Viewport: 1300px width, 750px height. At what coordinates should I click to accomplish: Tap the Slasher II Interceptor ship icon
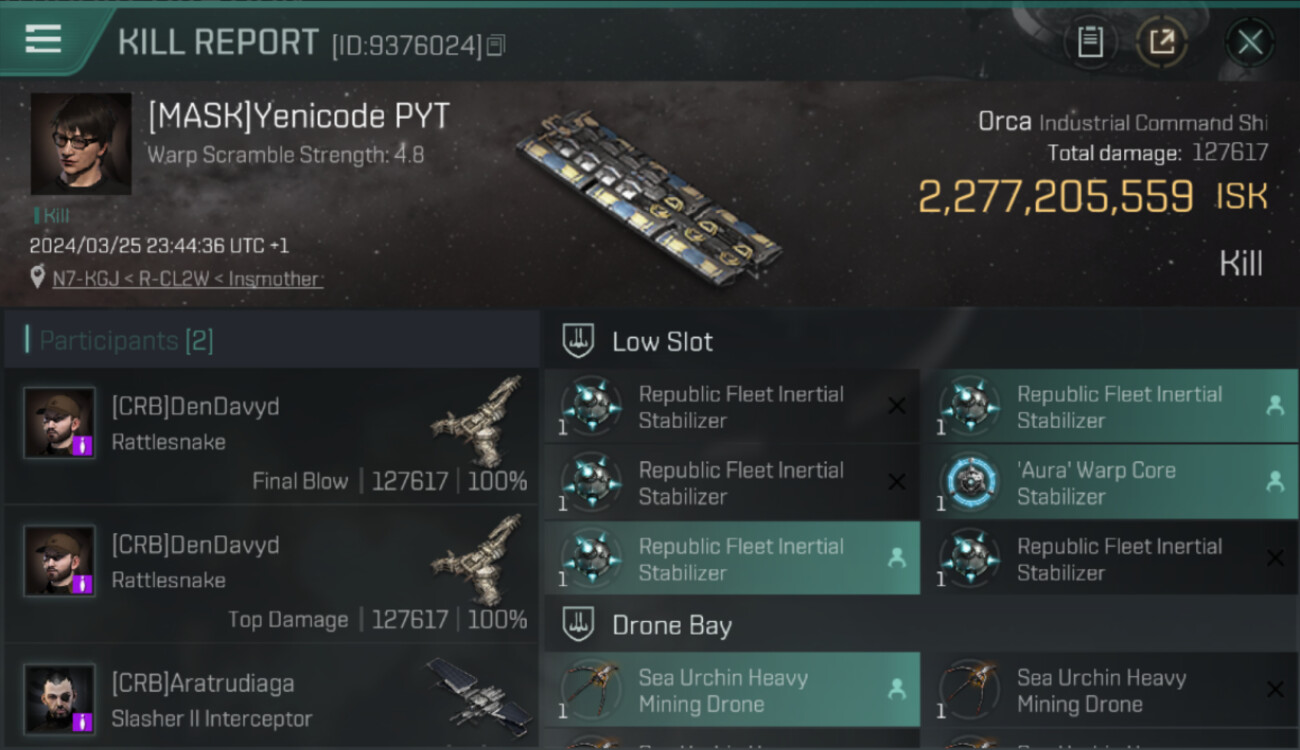(x=477, y=692)
